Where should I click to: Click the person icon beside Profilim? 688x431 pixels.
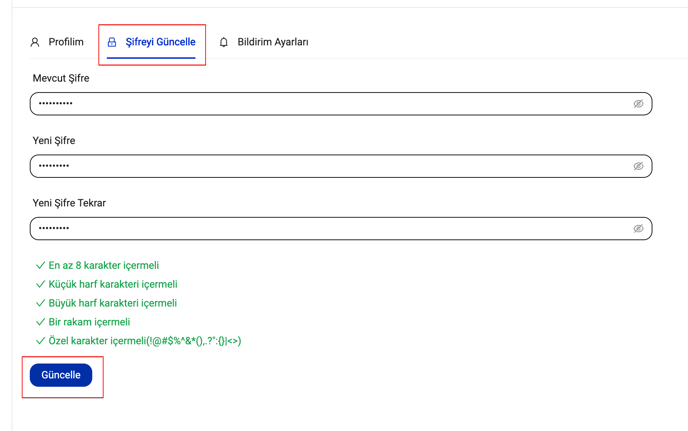(35, 43)
